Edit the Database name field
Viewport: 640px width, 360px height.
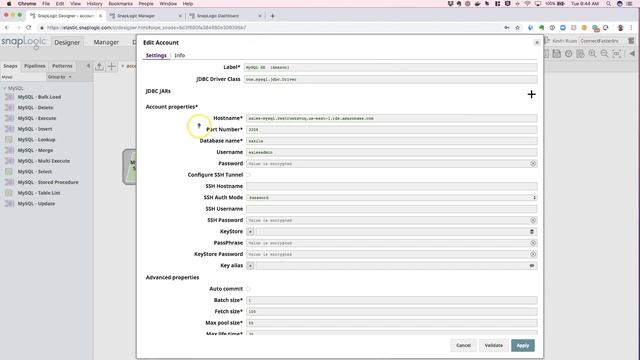point(391,141)
